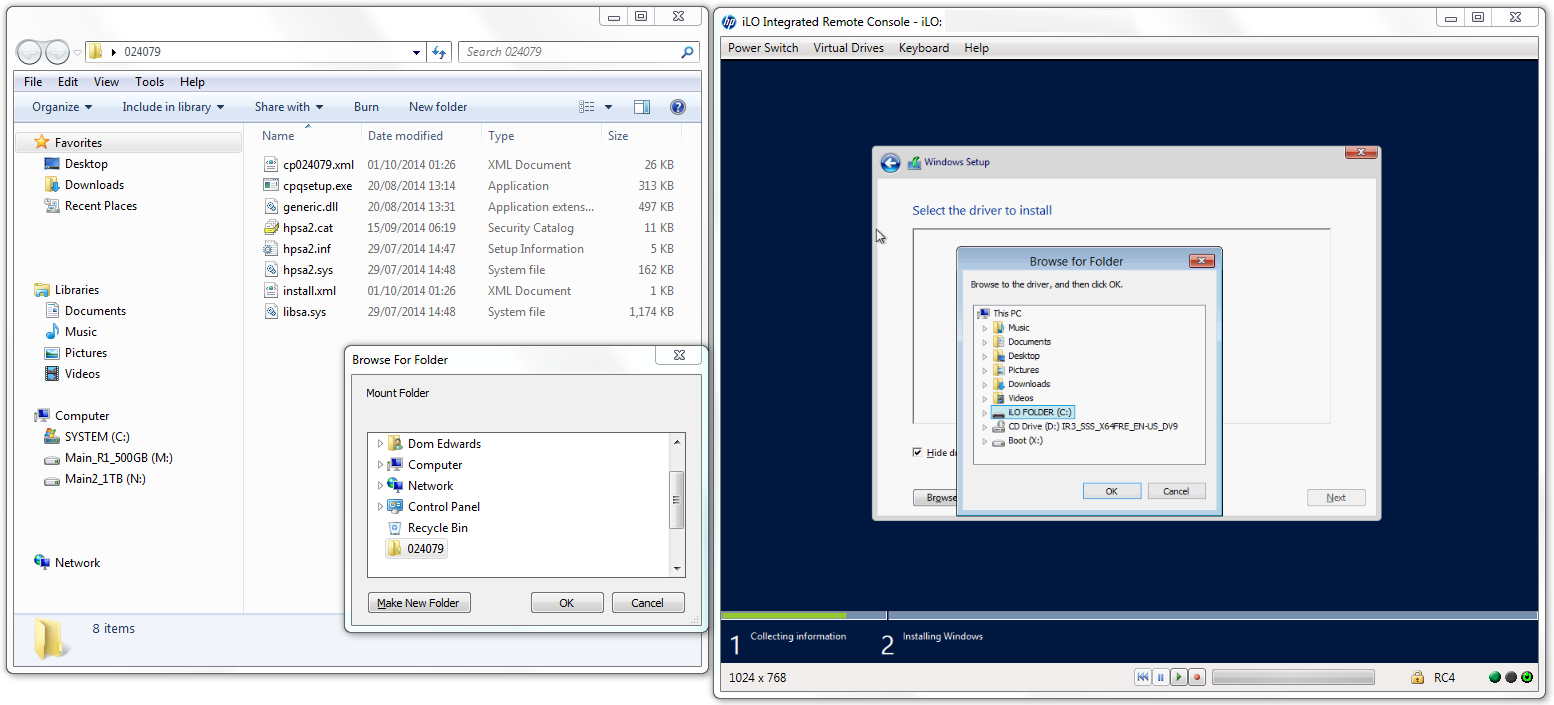Open the Explorer File menu
The width and height of the screenshot is (1554, 705).
[33, 82]
